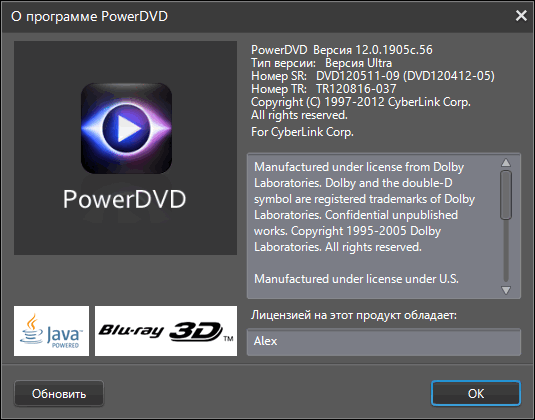This screenshot has height=420, width=535.
Task: Click the Dolby Laboratories license paragraph
Action: (364, 207)
